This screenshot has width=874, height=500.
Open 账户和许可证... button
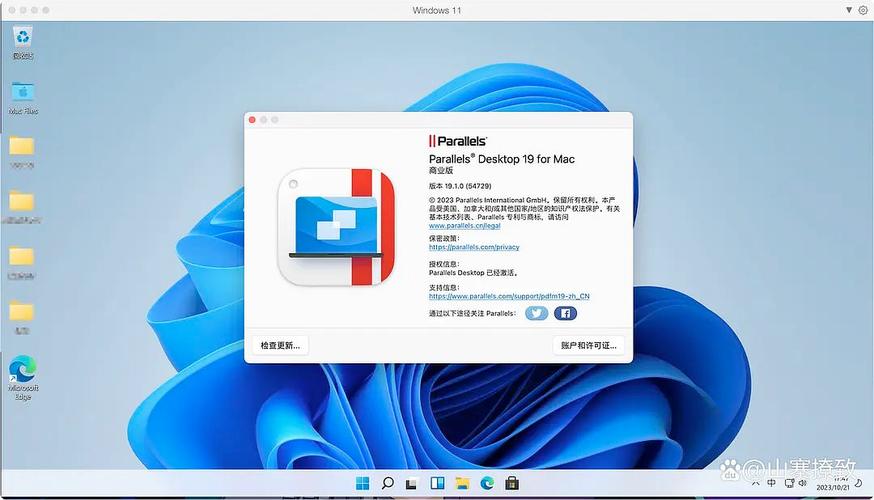(589, 346)
